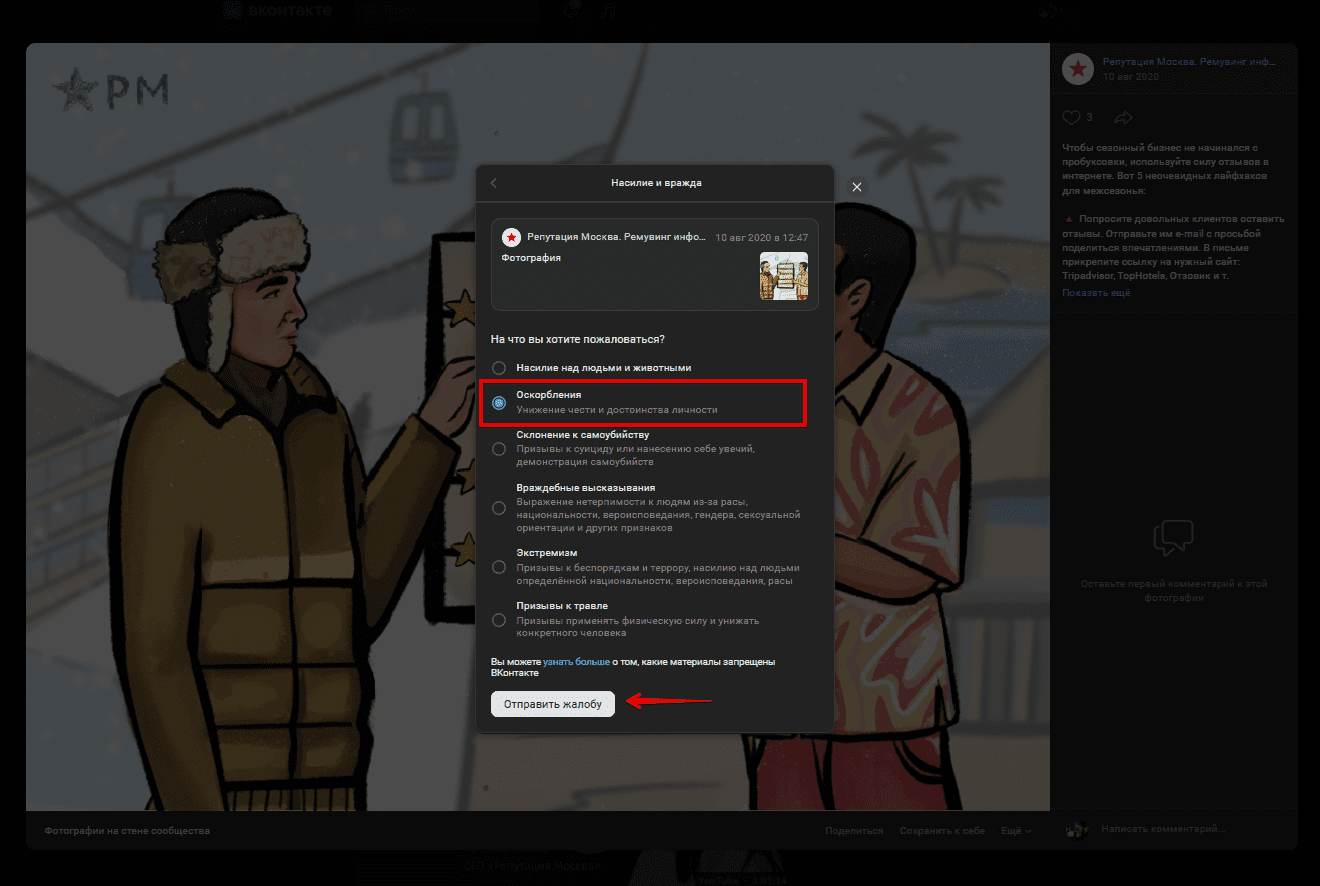Click the header search field
1320x886 pixels.
pyautogui.click(x=446, y=11)
